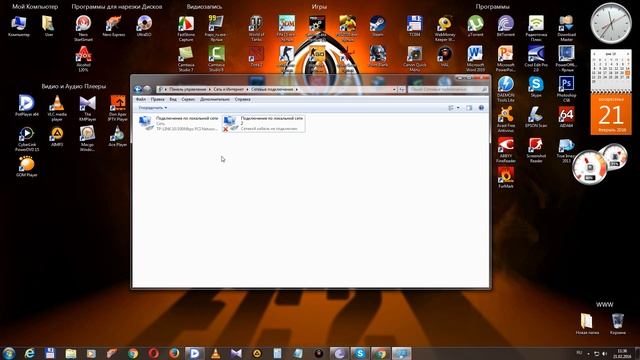Open Opera from the taskbar

click(153, 353)
